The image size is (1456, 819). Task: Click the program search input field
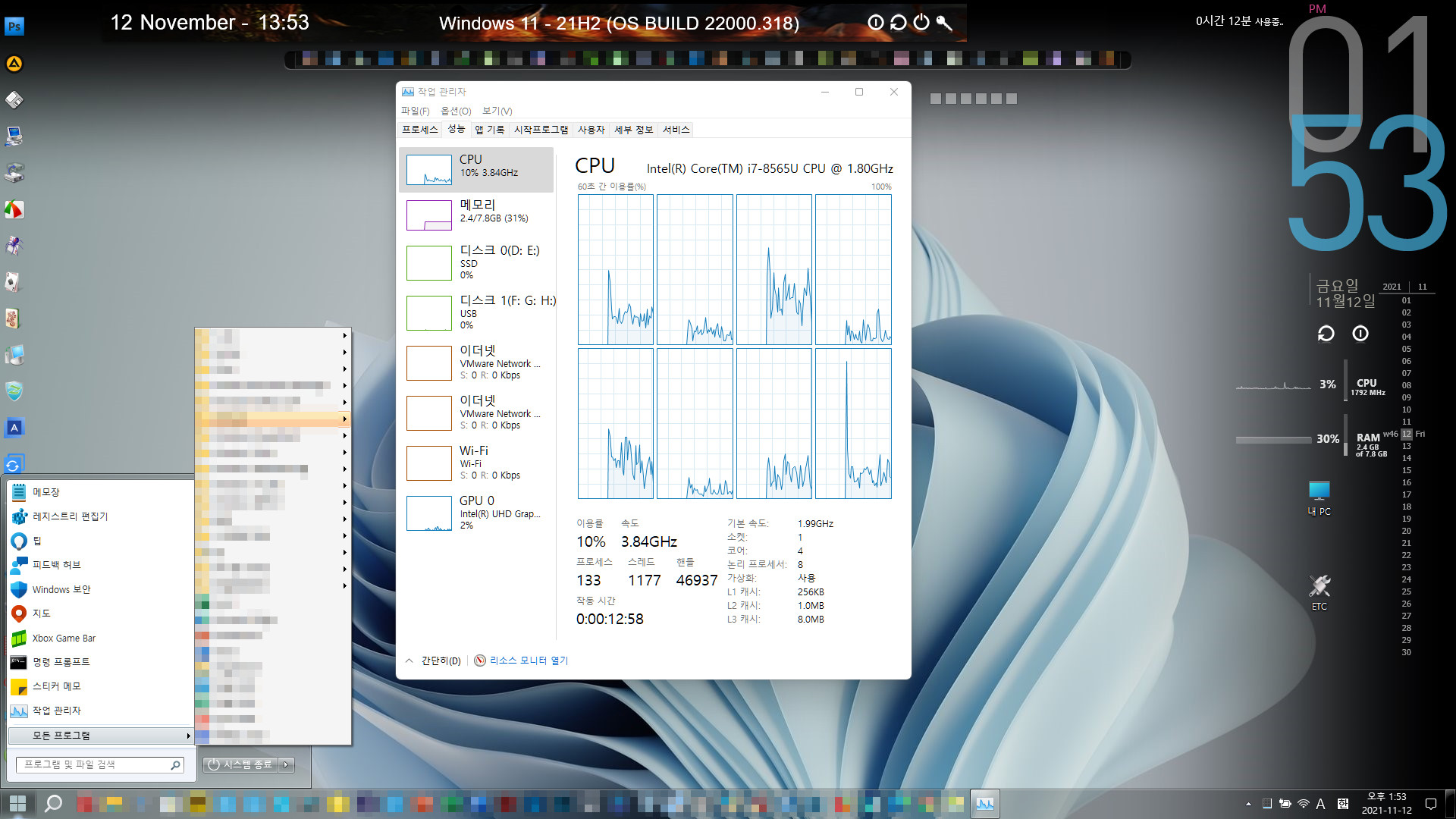100,765
